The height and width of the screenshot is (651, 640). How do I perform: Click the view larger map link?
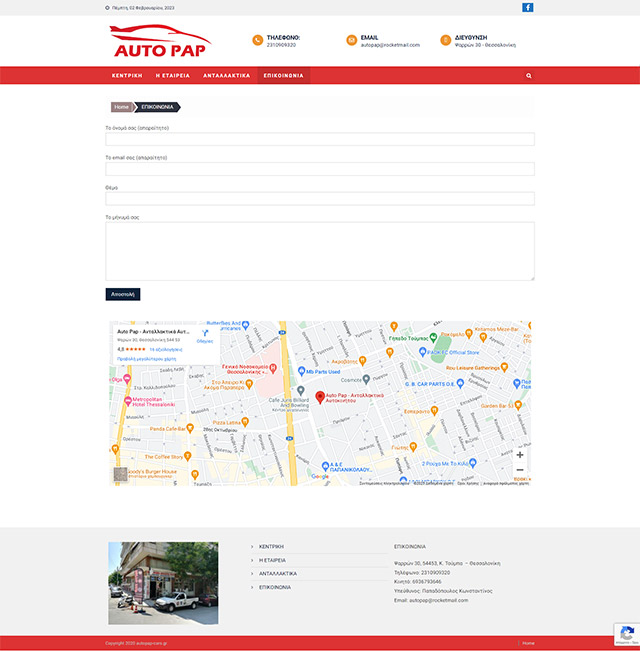[147, 359]
